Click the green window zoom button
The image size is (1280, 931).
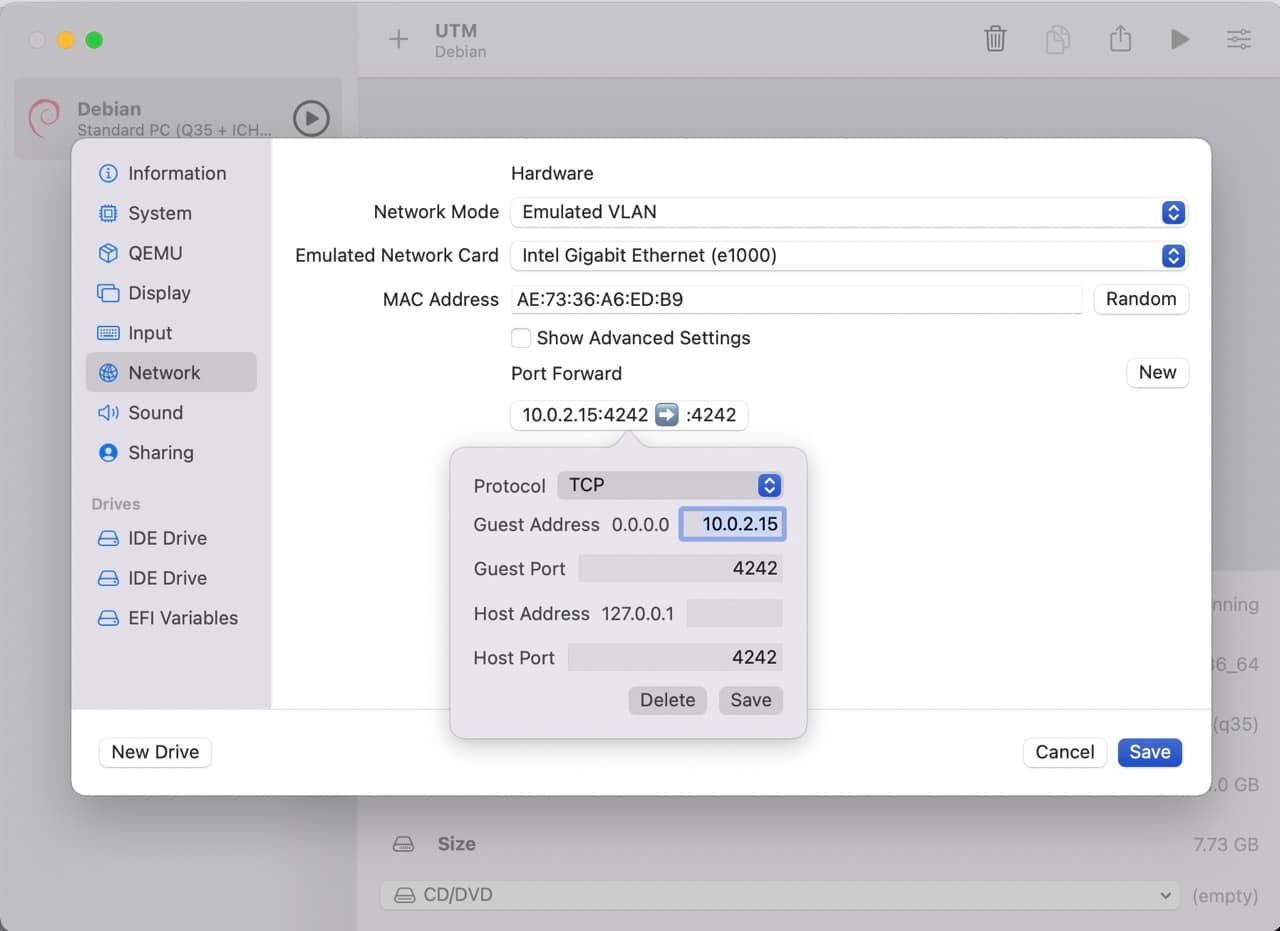(x=94, y=40)
